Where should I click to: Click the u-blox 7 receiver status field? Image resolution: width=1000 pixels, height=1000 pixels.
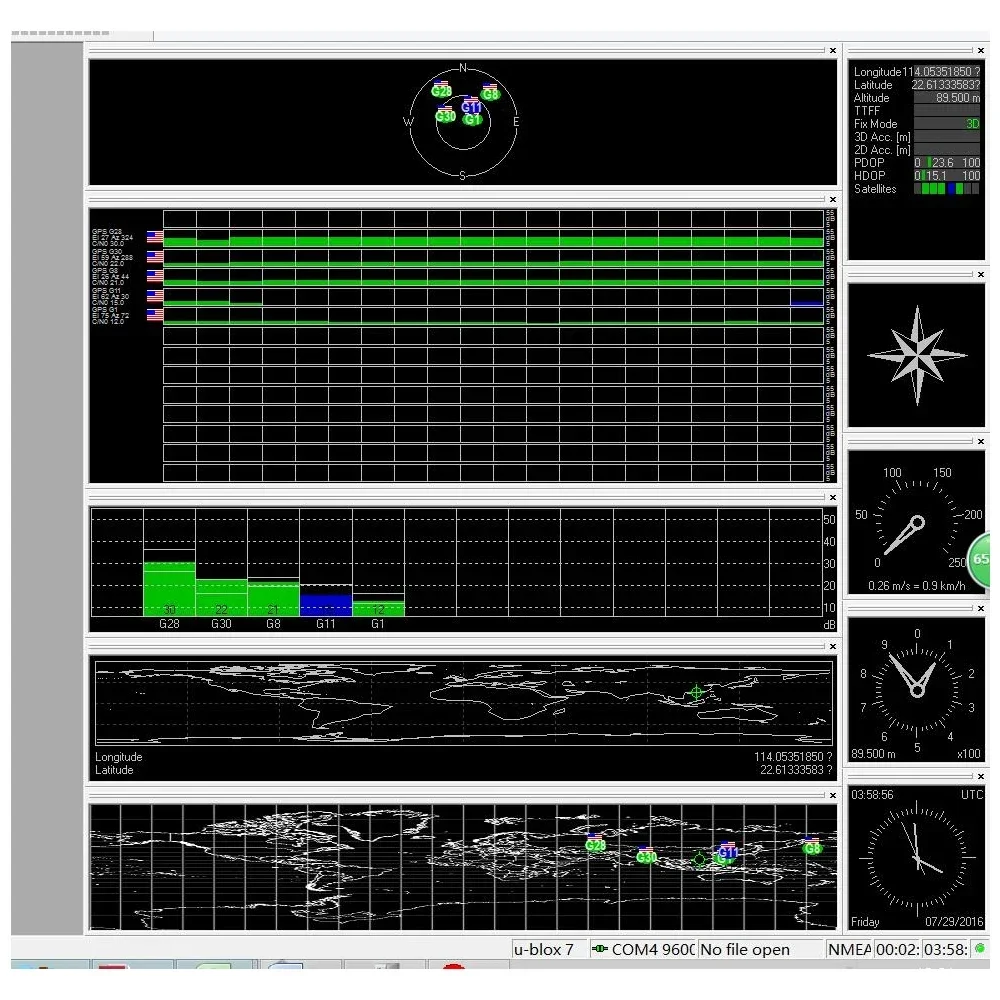(547, 949)
